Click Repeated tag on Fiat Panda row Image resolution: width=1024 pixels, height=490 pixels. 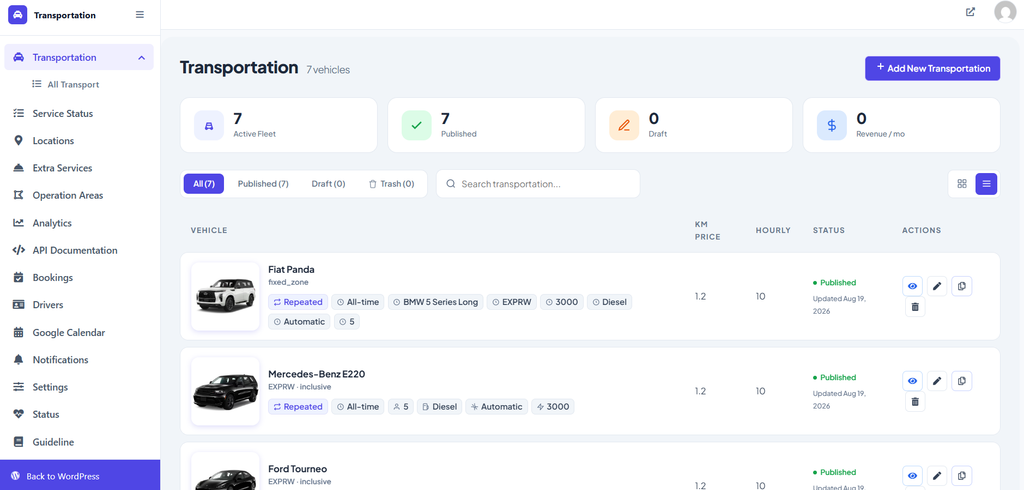click(x=298, y=302)
